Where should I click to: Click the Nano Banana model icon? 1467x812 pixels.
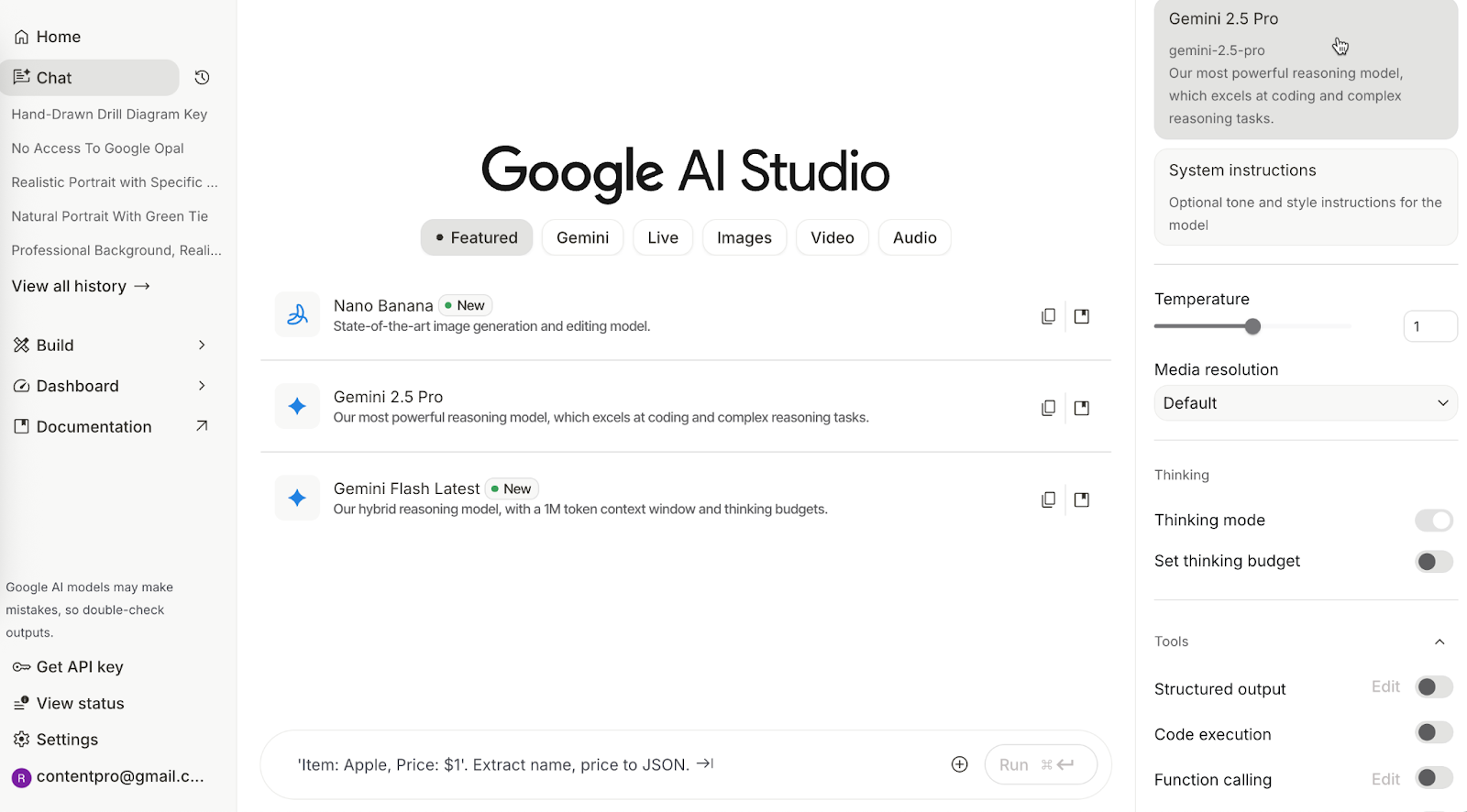[x=297, y=315]
